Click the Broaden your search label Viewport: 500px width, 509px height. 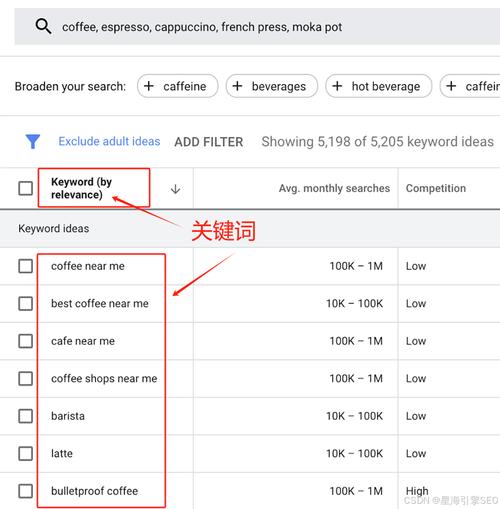pyautogui.click(x=70, y=86)
